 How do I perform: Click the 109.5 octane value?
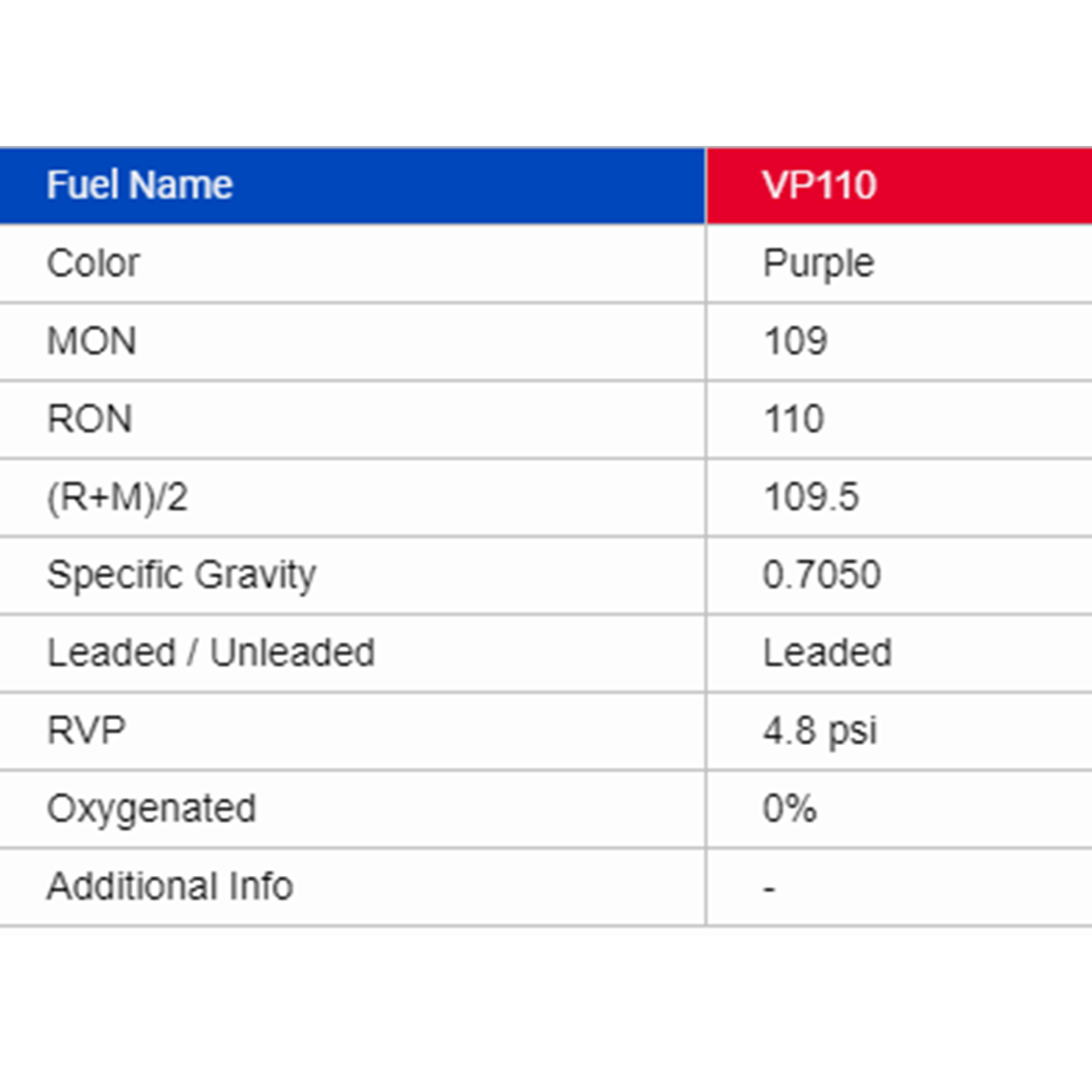[811, 497]
